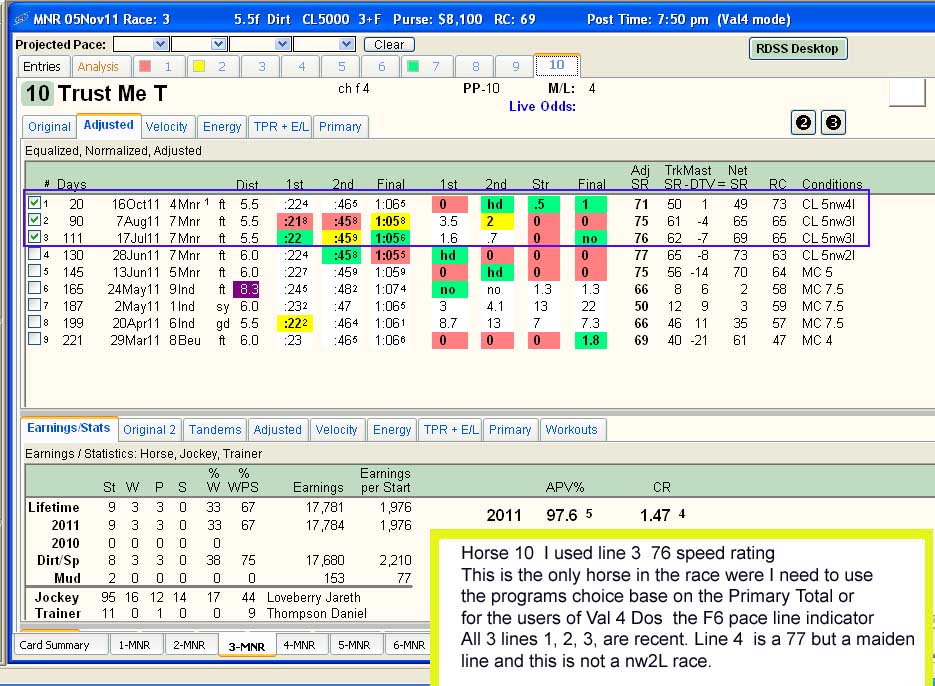Click the green :22 first fraction cell
The image size is (935, 686).
(294, 238)
